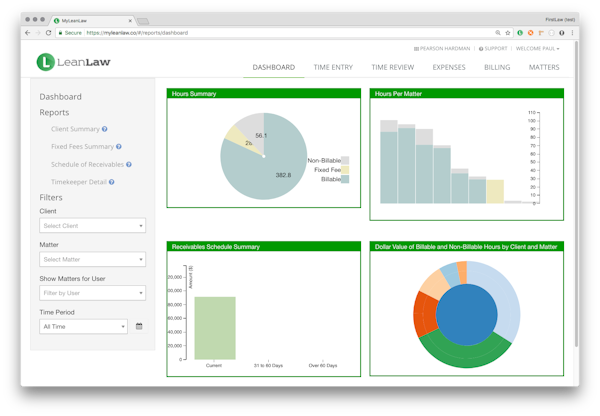Click the LeanLaw logo icon
The width and height of the screenshot is (600, 416).
tap(45, 62)
